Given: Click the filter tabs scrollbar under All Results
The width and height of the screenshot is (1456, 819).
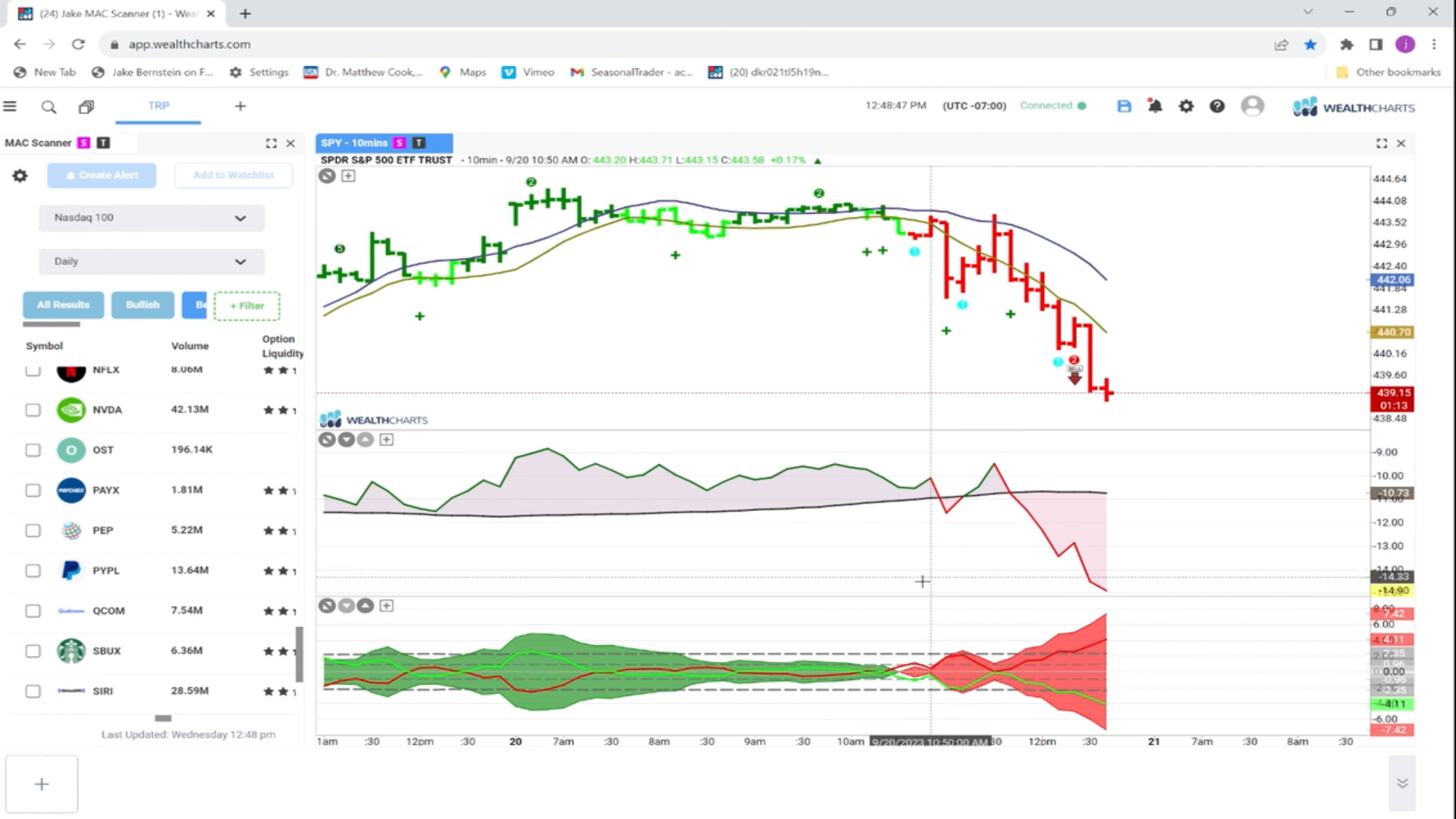Looking at the screenshot, I should (x=52, y=325).
